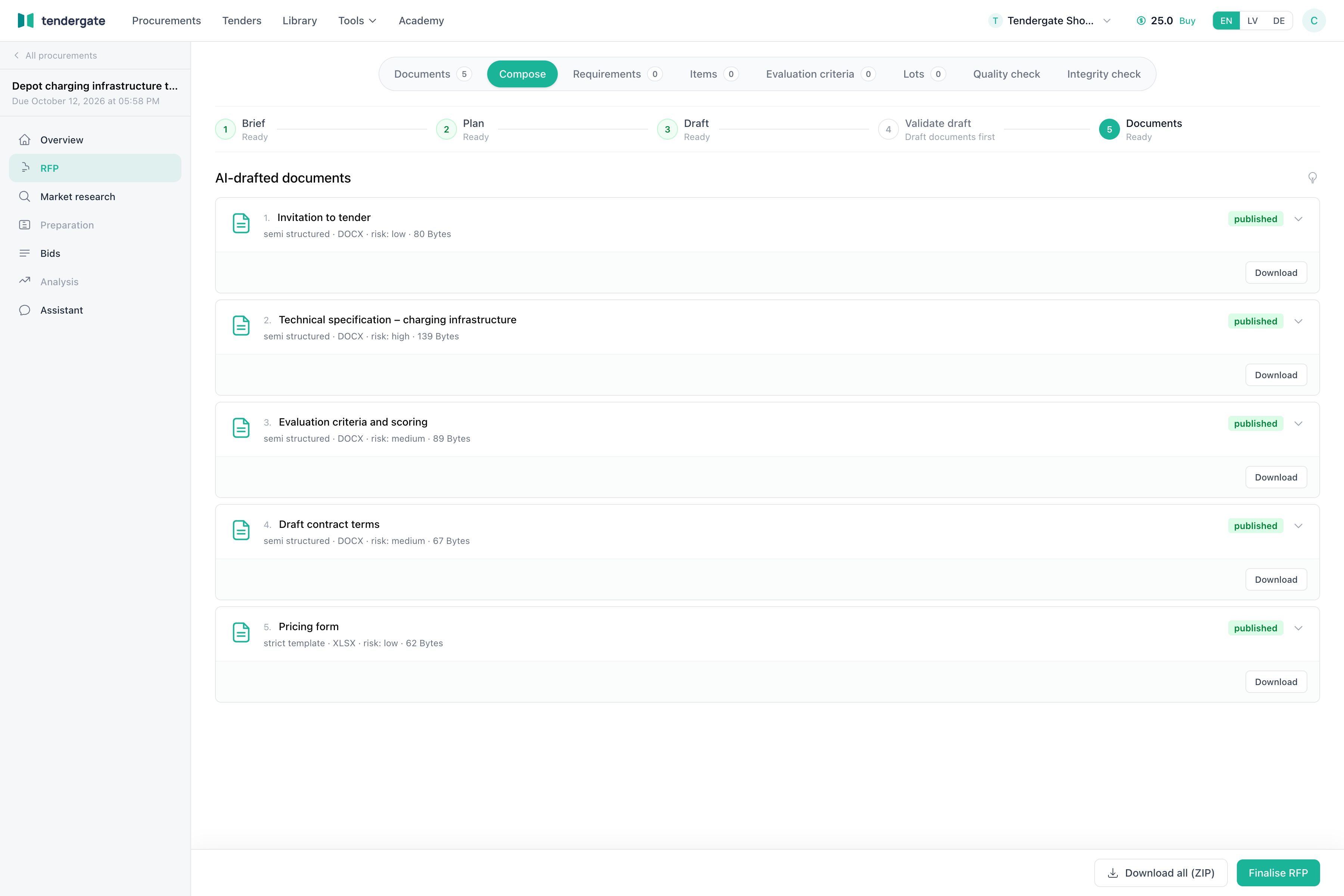Click the Depot charging infrastructure title

click(95, 86)
